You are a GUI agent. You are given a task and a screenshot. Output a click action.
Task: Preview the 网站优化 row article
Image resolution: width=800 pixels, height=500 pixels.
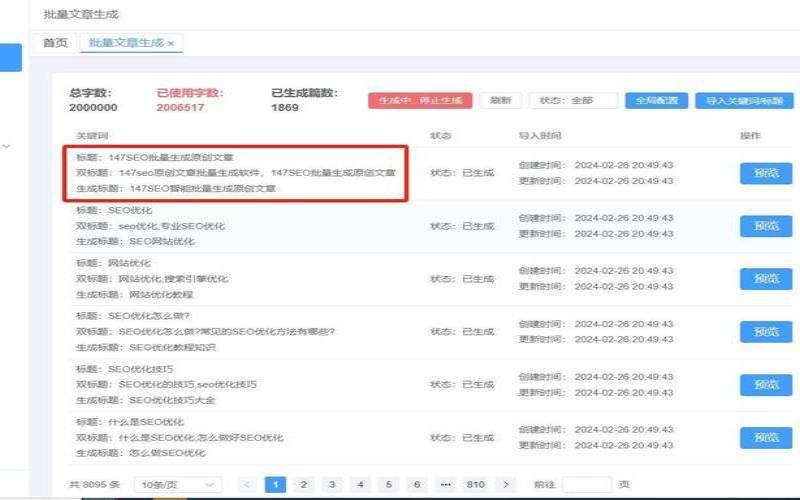(766, 279)
